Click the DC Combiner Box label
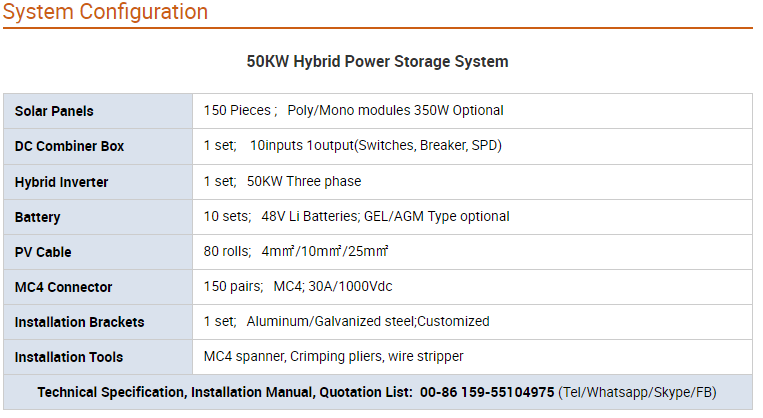Screen dimensions: 763x418 pos(69,146)
